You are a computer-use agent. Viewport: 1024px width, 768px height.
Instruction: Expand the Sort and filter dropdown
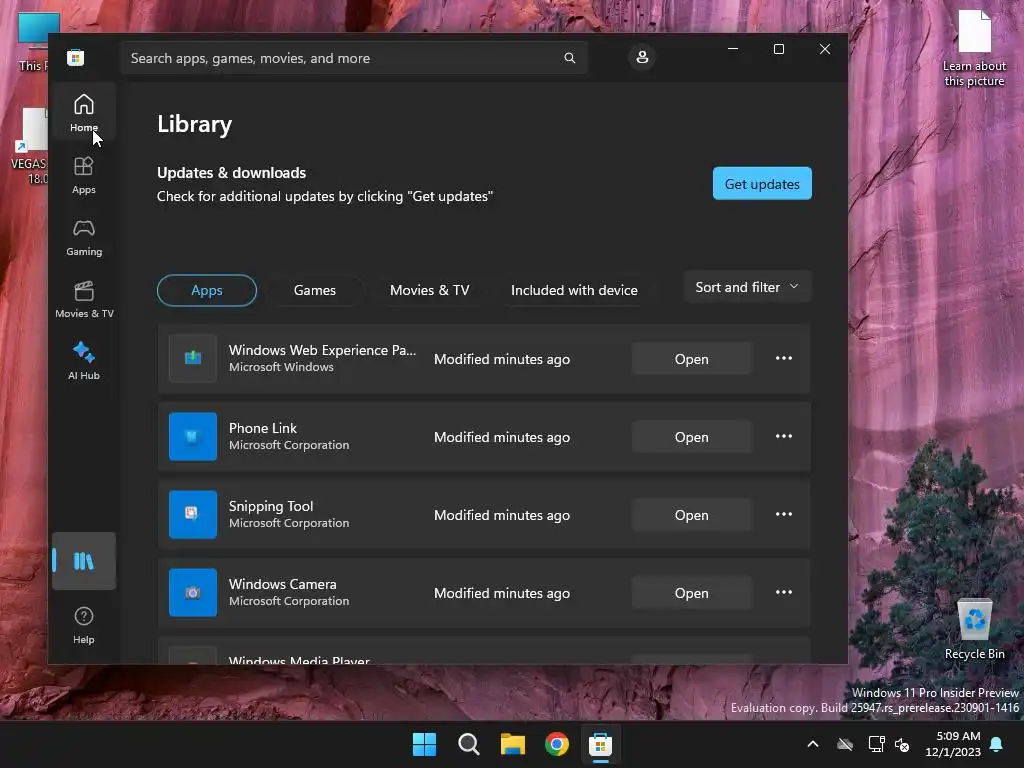747,287
